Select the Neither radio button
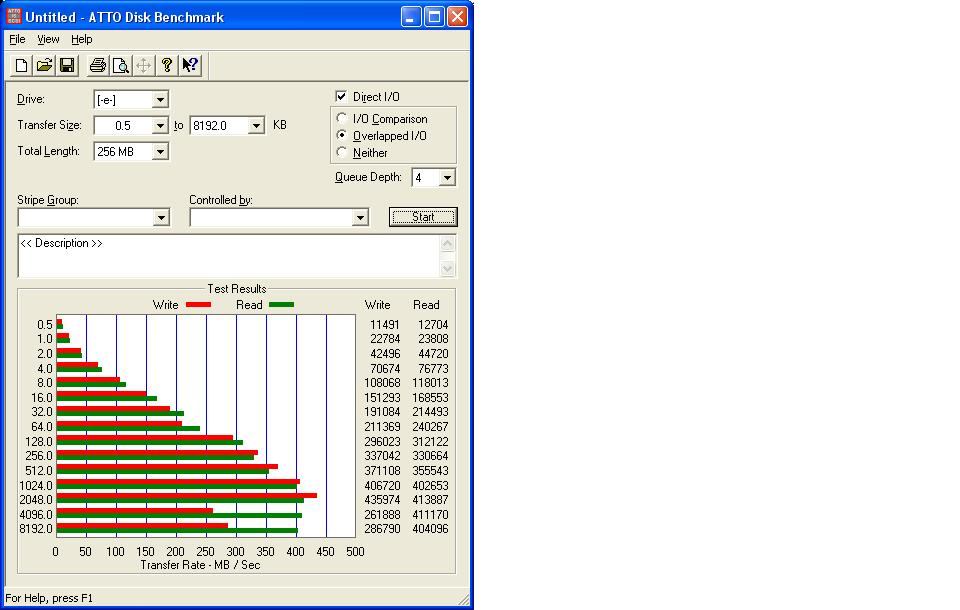The width and height of the screenshot is (960, 610). 342,152
